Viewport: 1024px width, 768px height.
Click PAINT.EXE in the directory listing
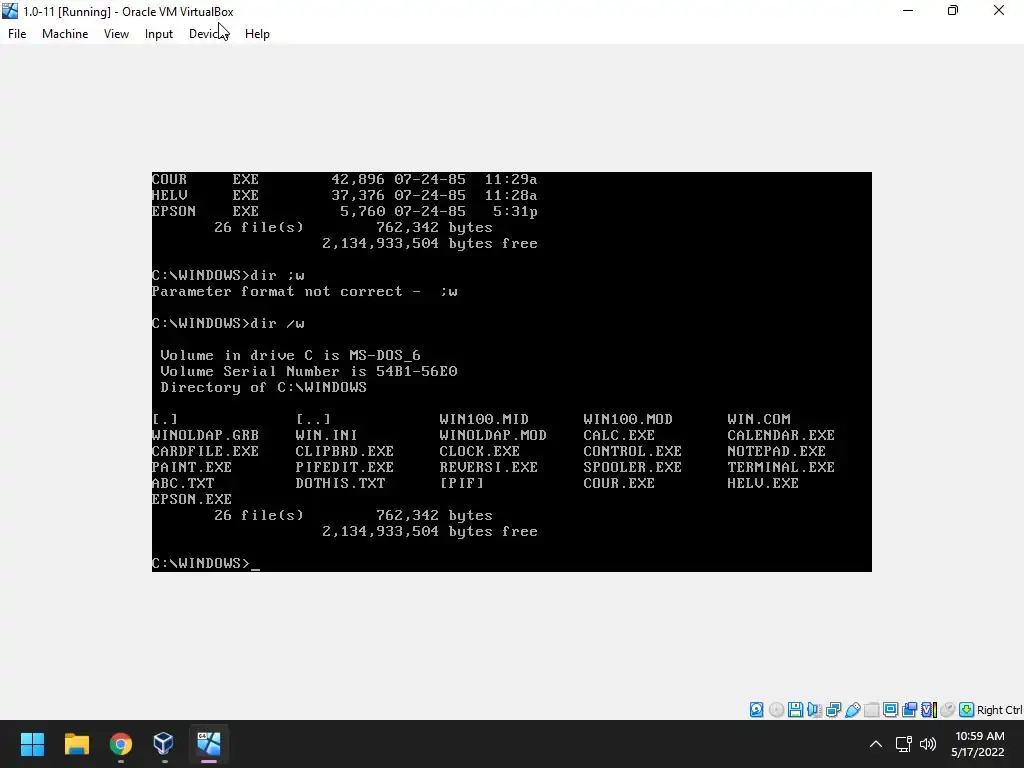pos(192,468)
